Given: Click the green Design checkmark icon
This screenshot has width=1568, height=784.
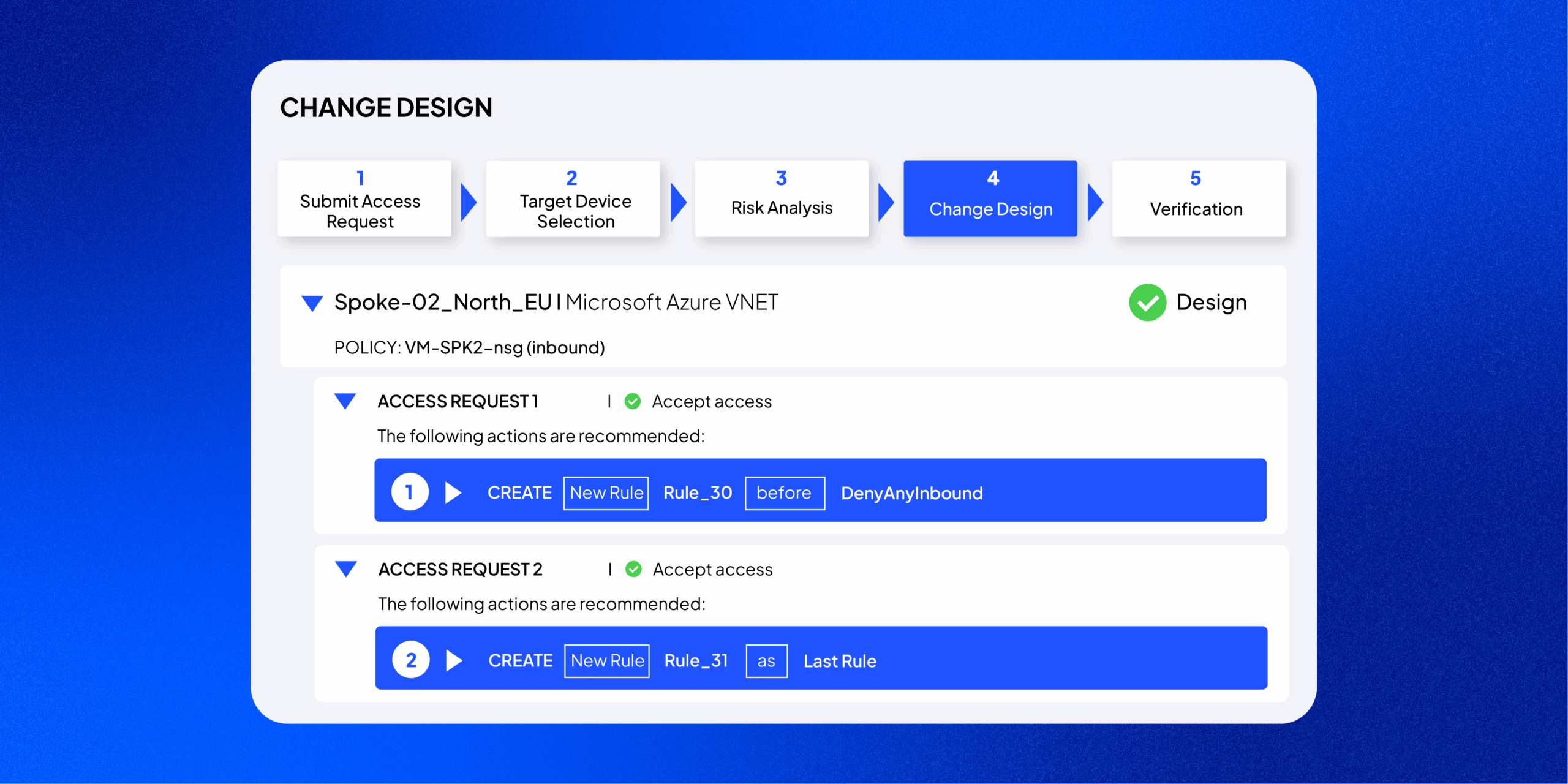Looking at the screenshot, I should (x=1147, y=303).
